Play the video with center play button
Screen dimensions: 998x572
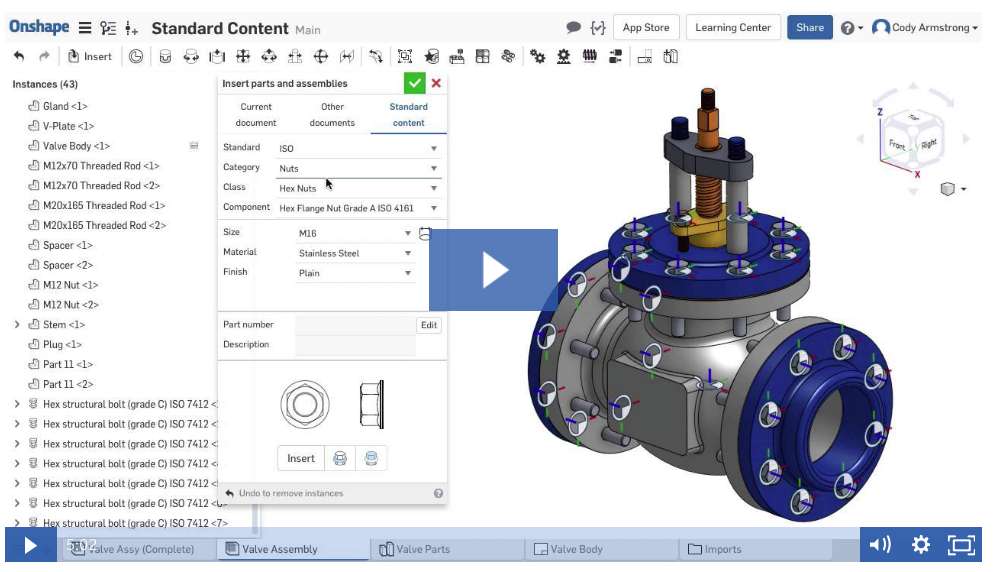494,270
